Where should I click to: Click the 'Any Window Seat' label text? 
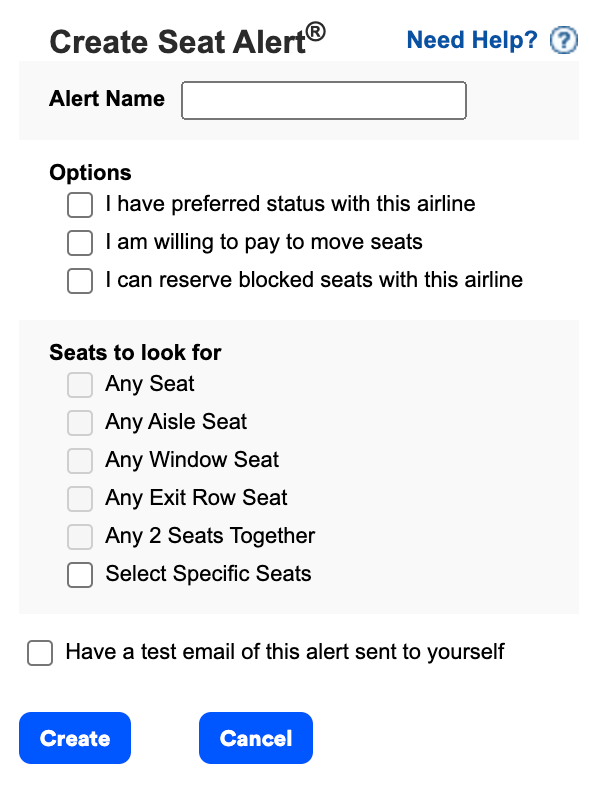[x=192, y=460]
